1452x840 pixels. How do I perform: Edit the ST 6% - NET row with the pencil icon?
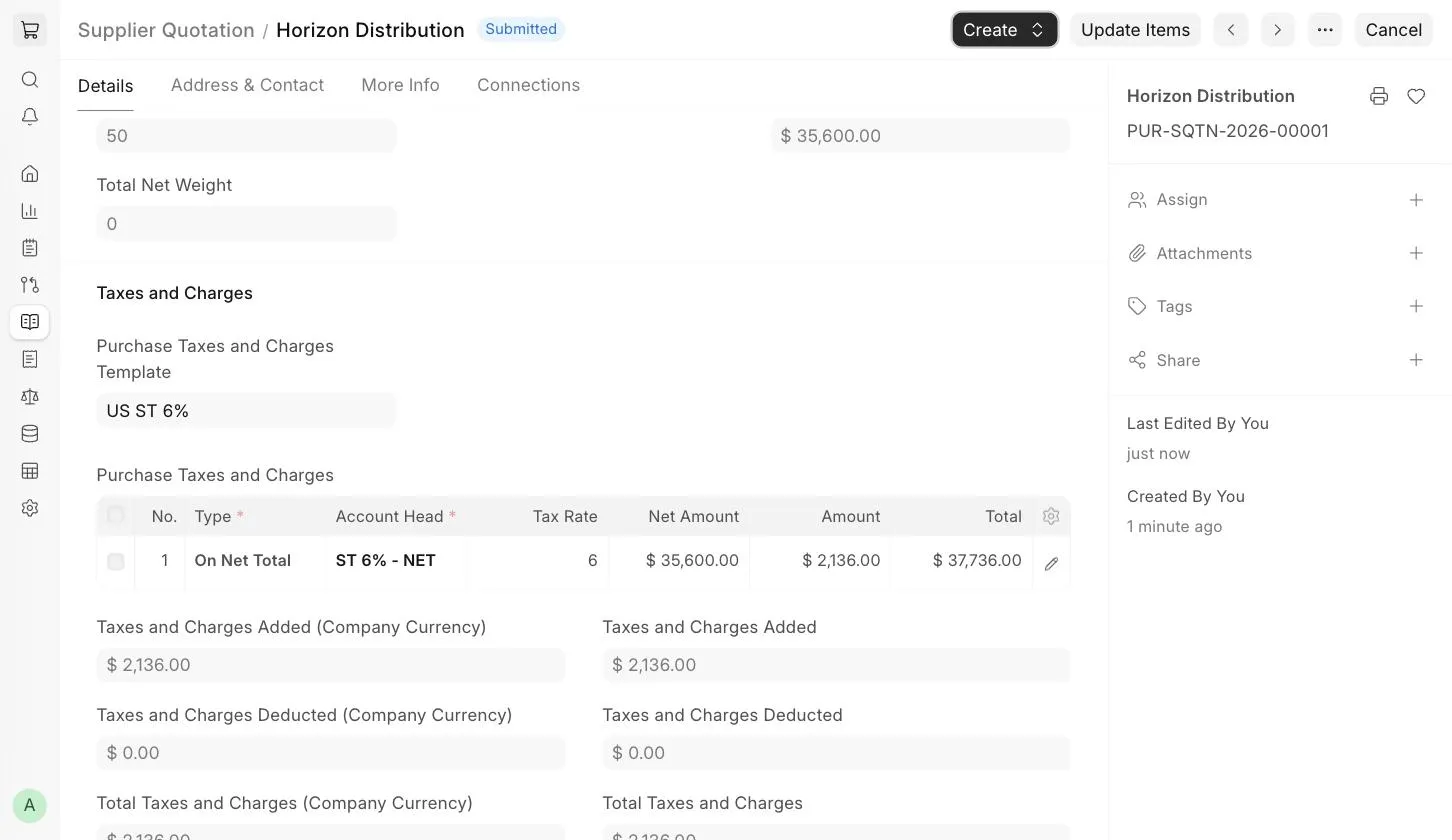(x=1051, y=563)
